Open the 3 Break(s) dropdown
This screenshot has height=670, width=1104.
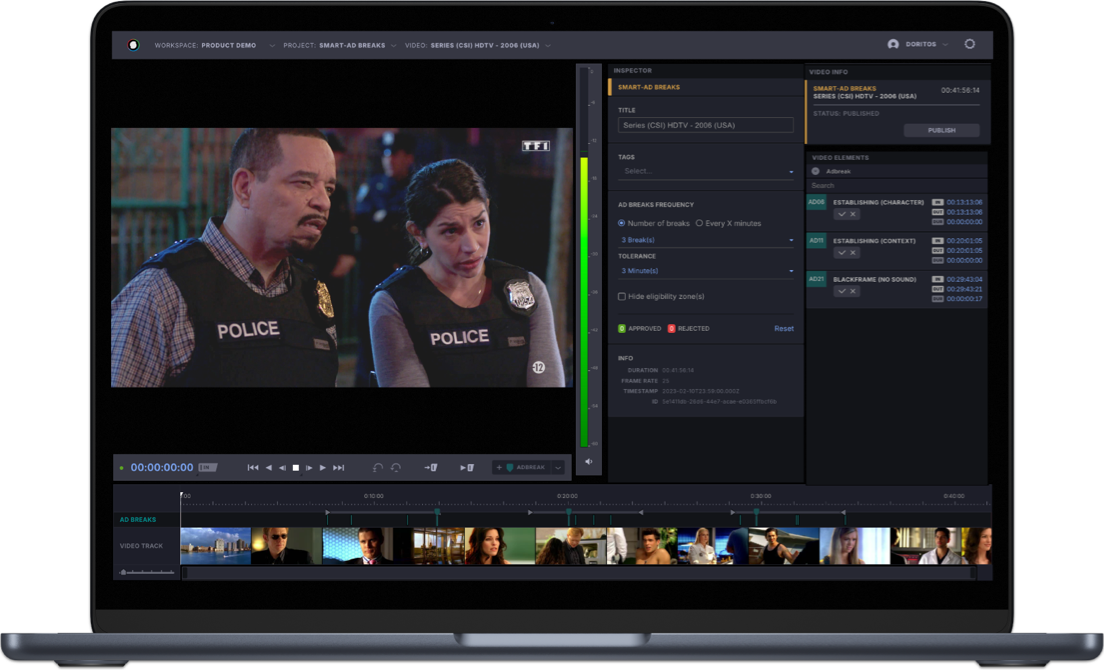click(x=706, y=240)
